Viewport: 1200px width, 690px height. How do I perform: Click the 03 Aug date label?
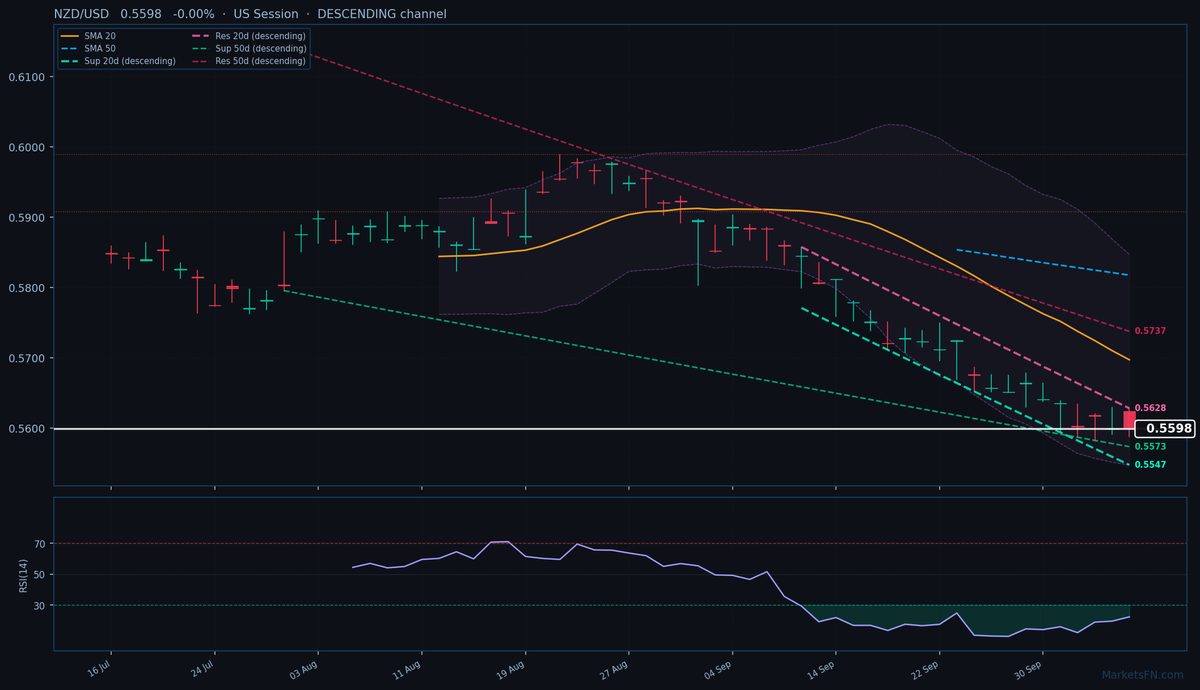(305, 669)
